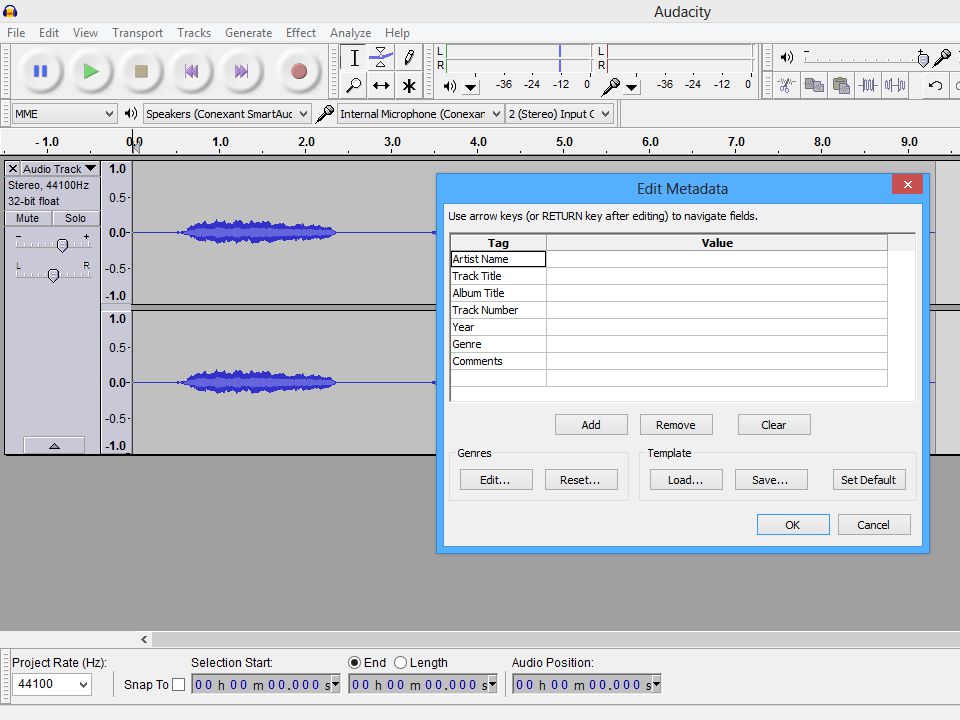Open the Generate menu

coord(248,32)
